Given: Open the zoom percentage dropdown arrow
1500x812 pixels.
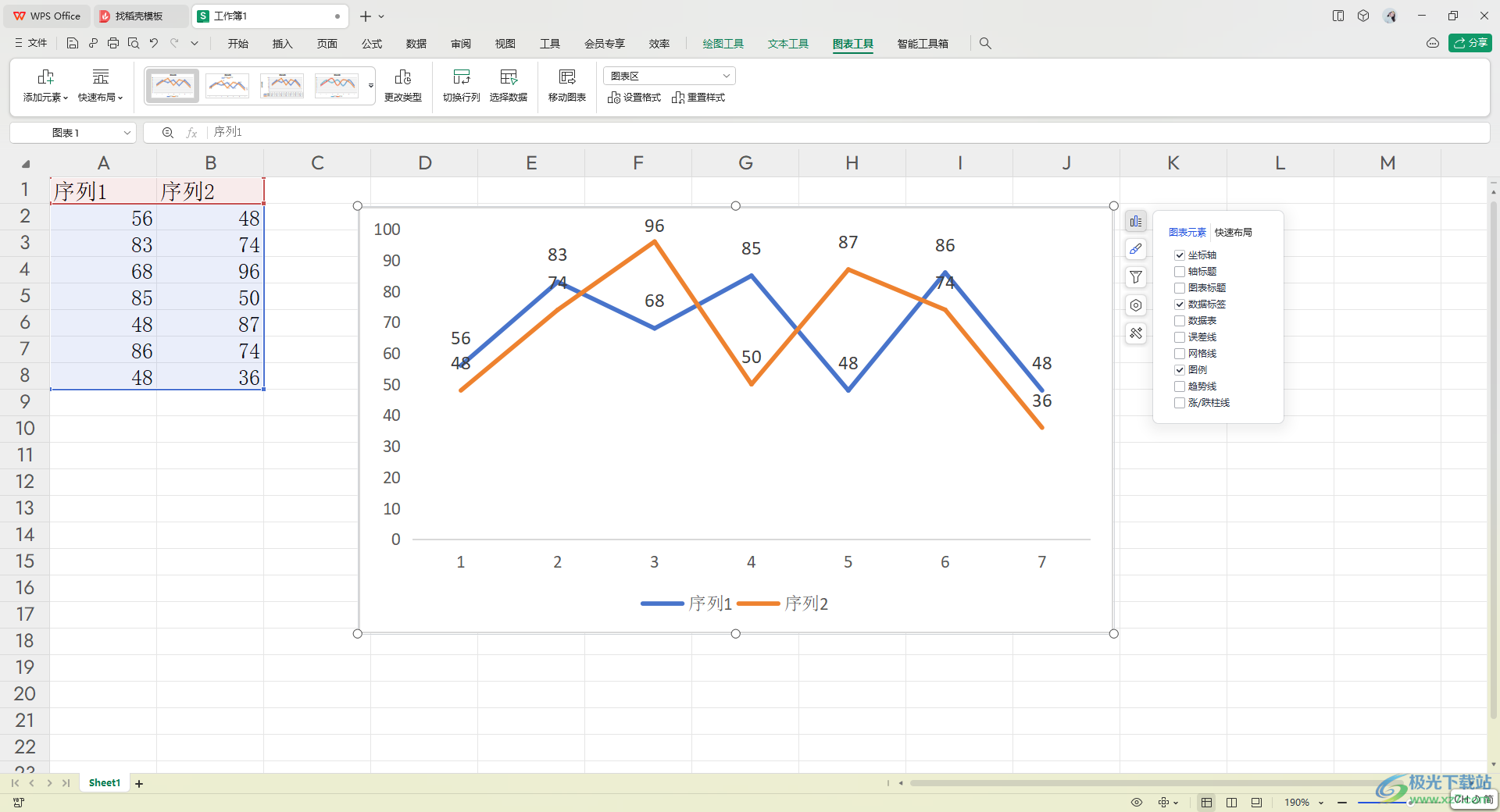Looking at the screenshot, I should point(1321,803).
